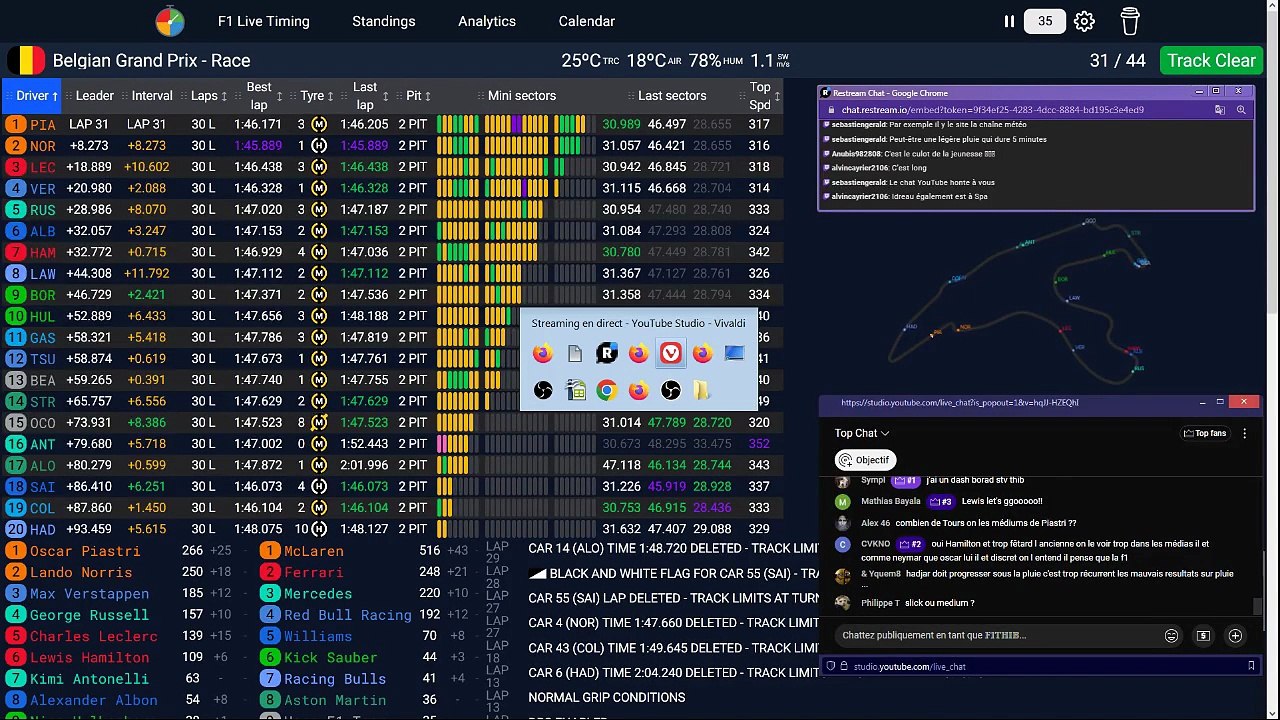Click the studio.youtube.com/live_chat address
Viewport: 1280px width, 720px height.
910,666
